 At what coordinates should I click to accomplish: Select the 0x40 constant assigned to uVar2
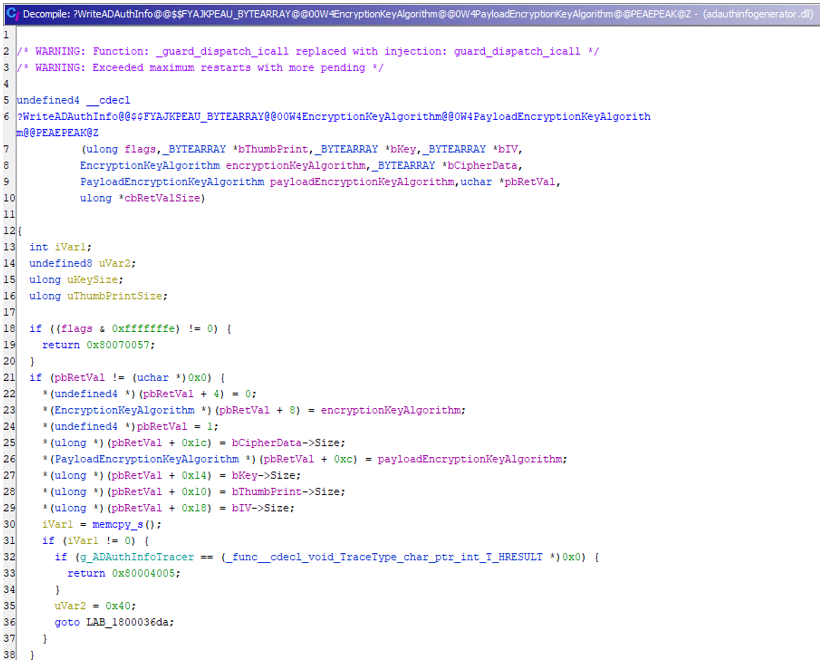tap(118, 606)
